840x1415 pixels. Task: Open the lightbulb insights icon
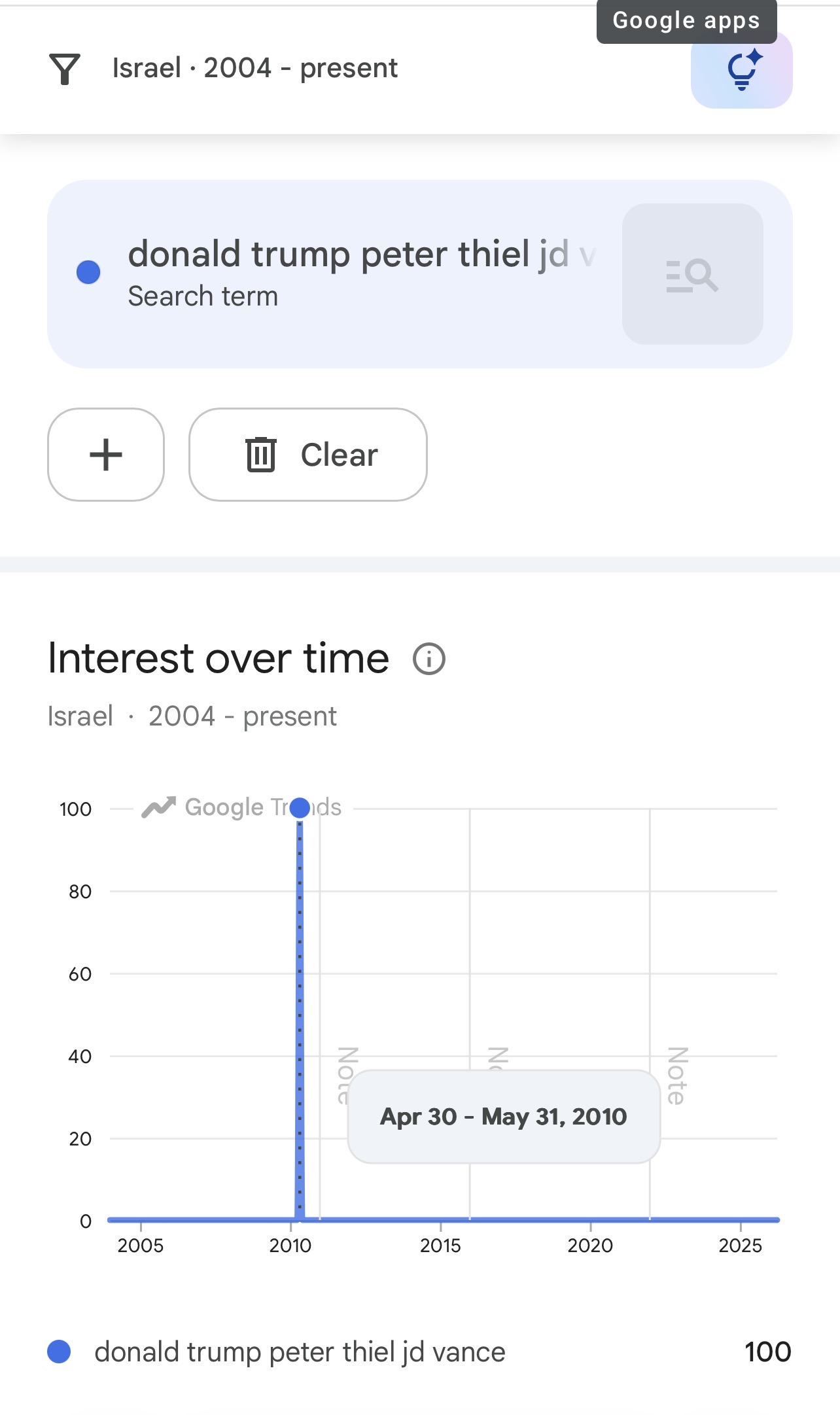point(741,70)
